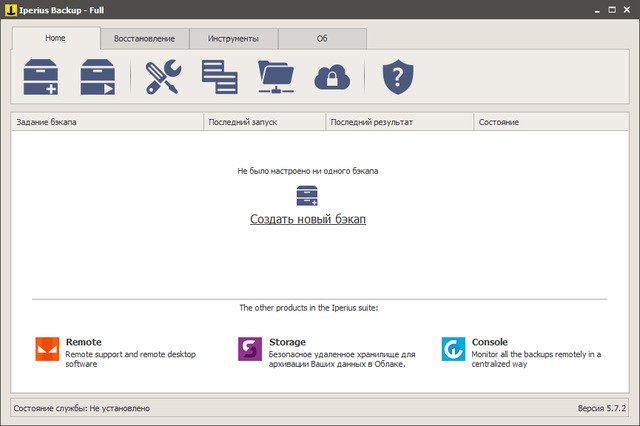This screenshot has height=426, width=640.
Task: Click the network folder toolbar icon
Action: [x=276, y=77]
